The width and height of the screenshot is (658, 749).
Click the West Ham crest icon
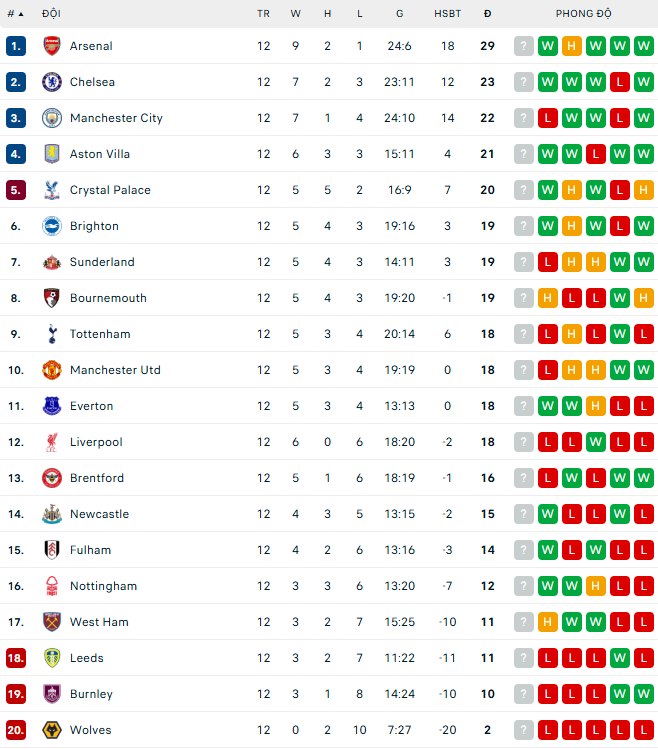52,622
